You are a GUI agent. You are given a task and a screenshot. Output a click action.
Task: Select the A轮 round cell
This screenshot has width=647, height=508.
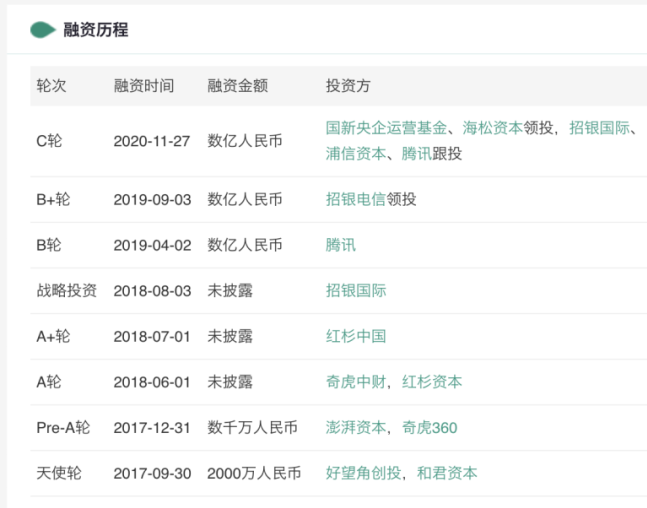[x=49, y=382]
